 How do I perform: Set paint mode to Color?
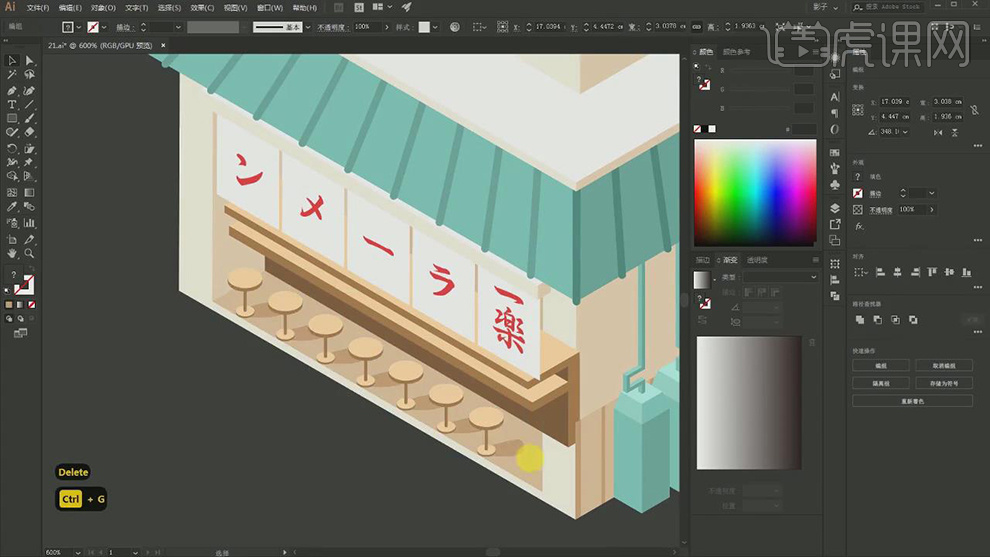tap(9, 304)
